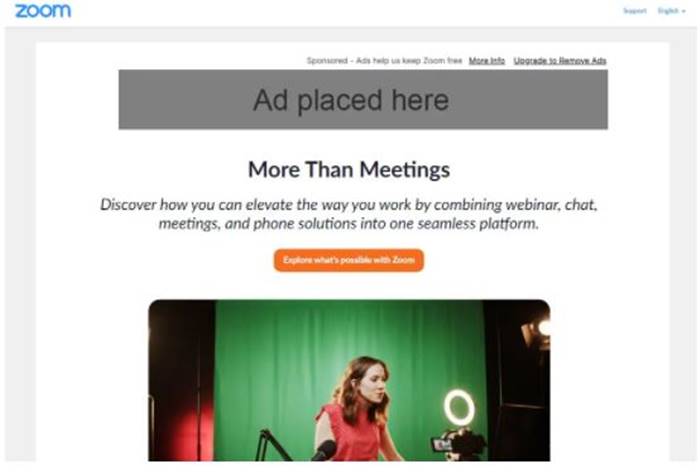Click the 'More Than Meetings' heading
Screen dimensions: 700x473
point(349,170)
